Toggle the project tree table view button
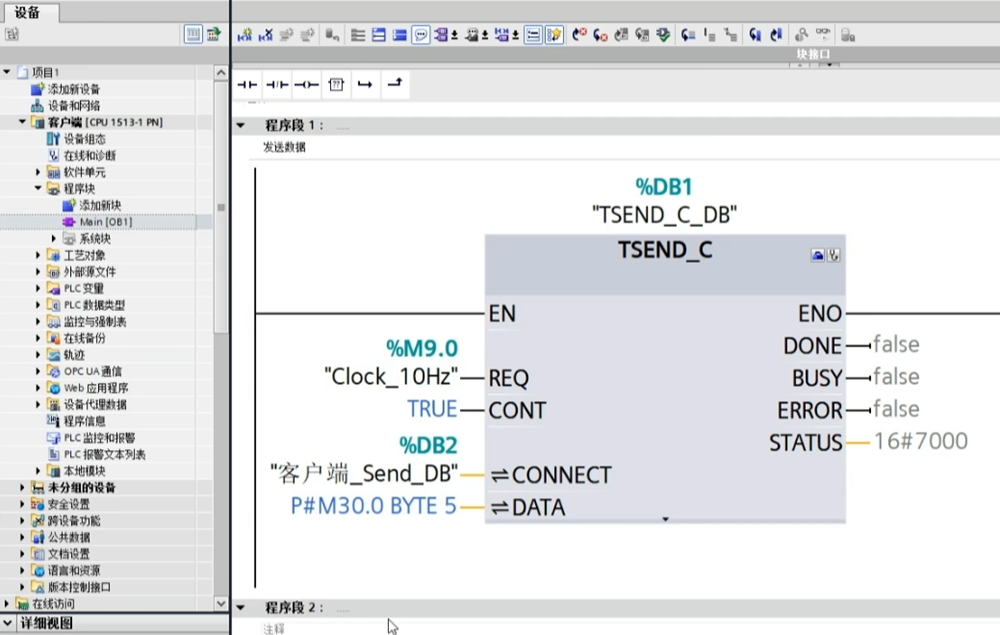The width and height of the screenshot is (1000, 635). tap(193, 34)
